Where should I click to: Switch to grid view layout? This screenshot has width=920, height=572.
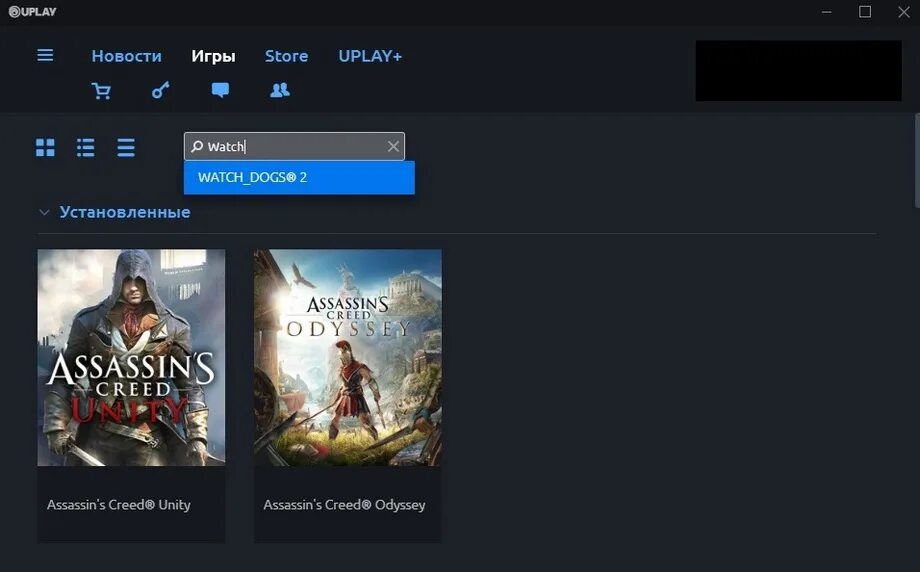point(45,147)
